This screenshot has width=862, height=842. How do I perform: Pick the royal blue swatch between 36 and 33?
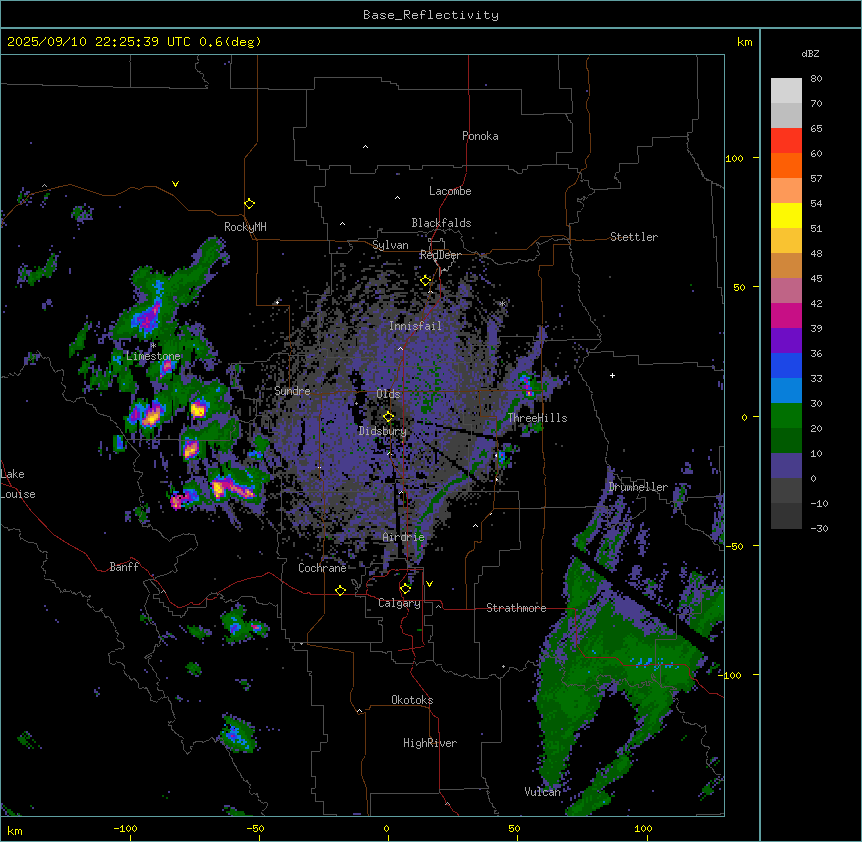pyautogui.click(x=786, y=365)
